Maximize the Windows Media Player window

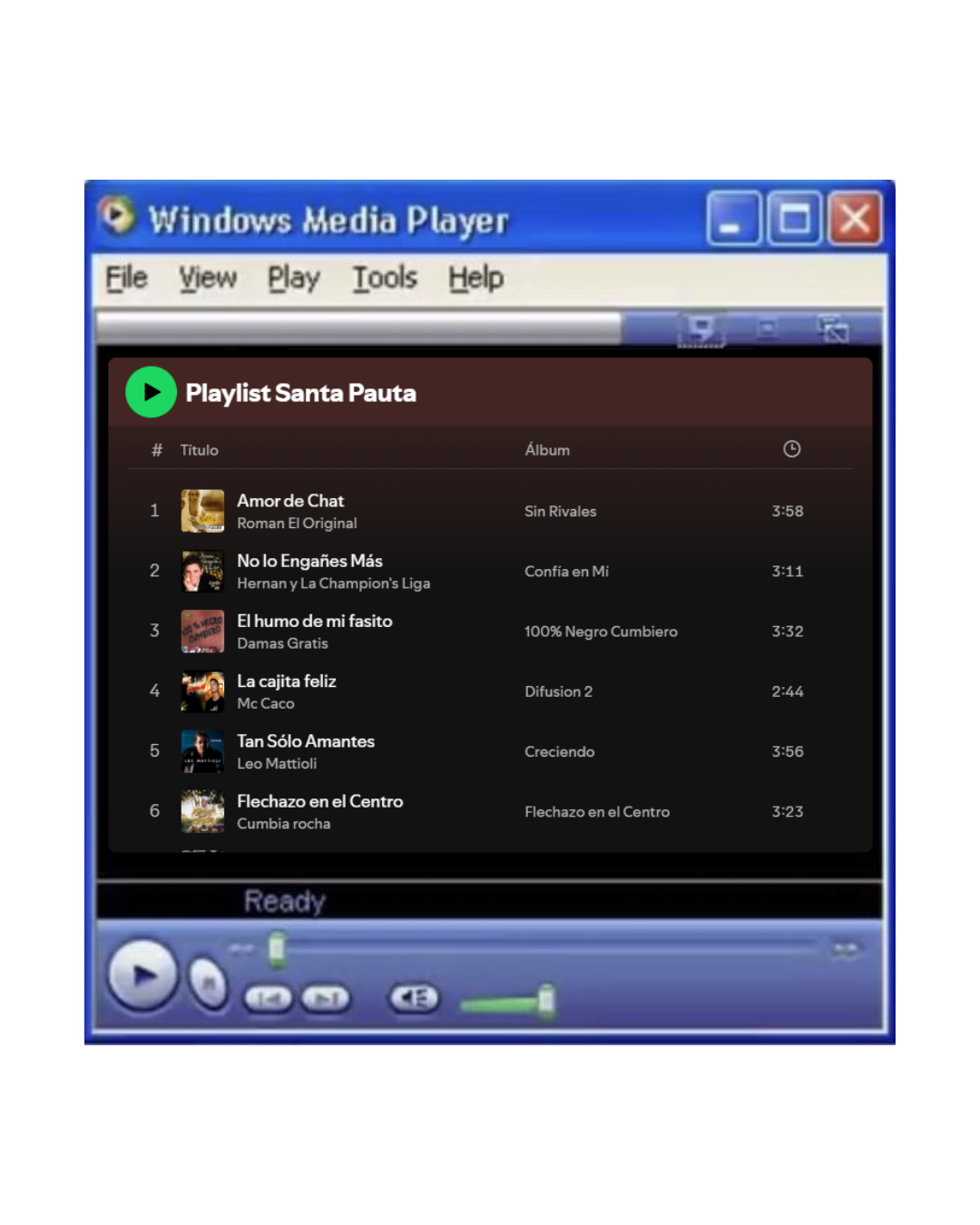pos(795,219)
